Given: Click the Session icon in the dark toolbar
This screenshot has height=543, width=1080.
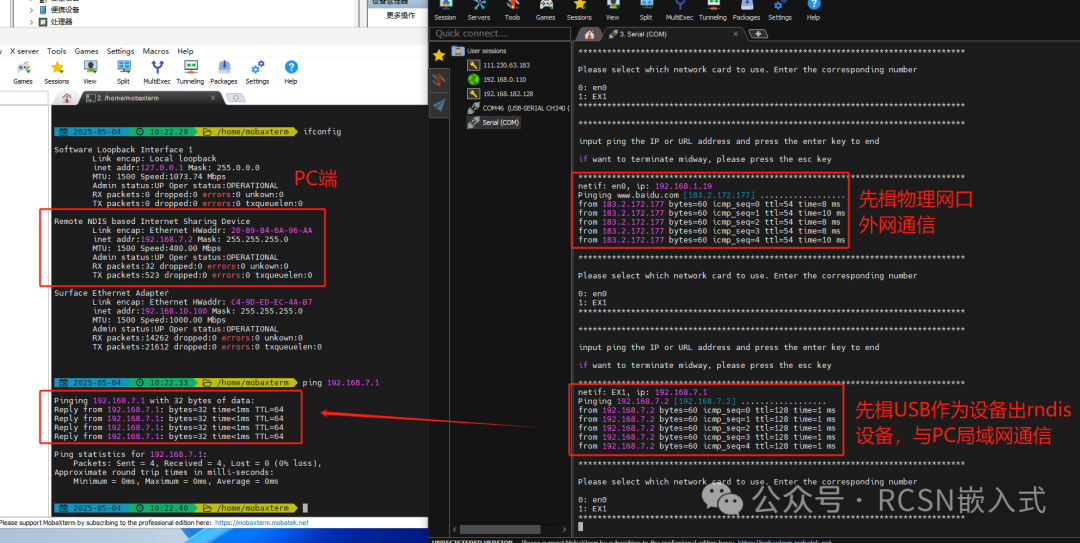Looking at the screenshot, I should point(445,10).
